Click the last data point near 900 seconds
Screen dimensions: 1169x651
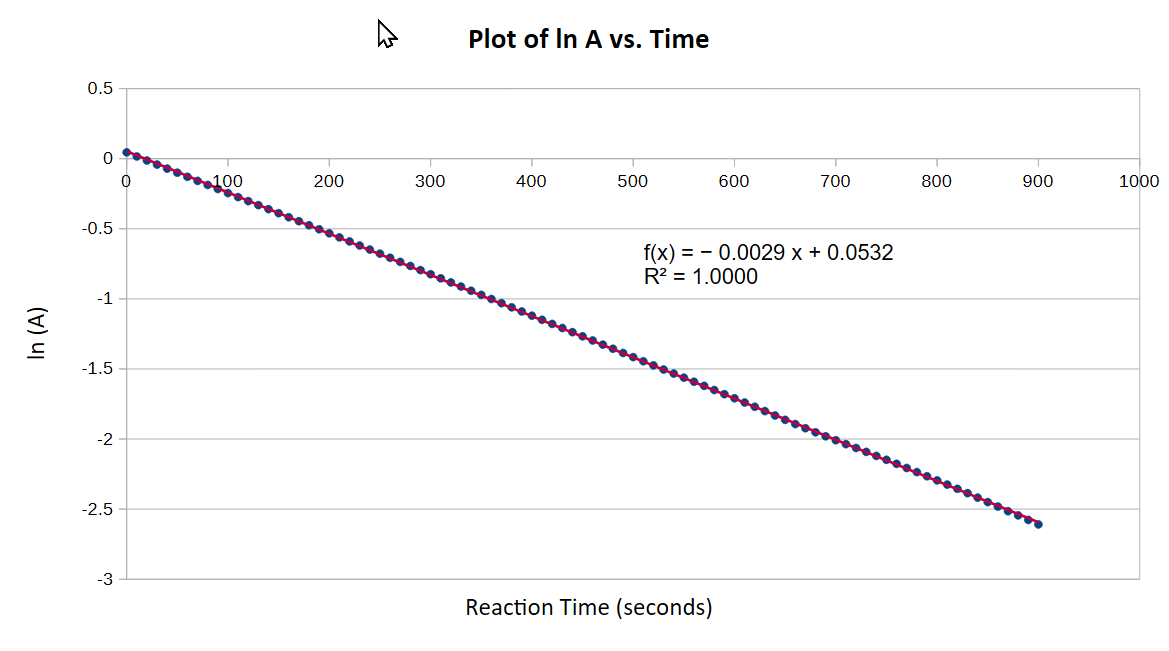1038,524
